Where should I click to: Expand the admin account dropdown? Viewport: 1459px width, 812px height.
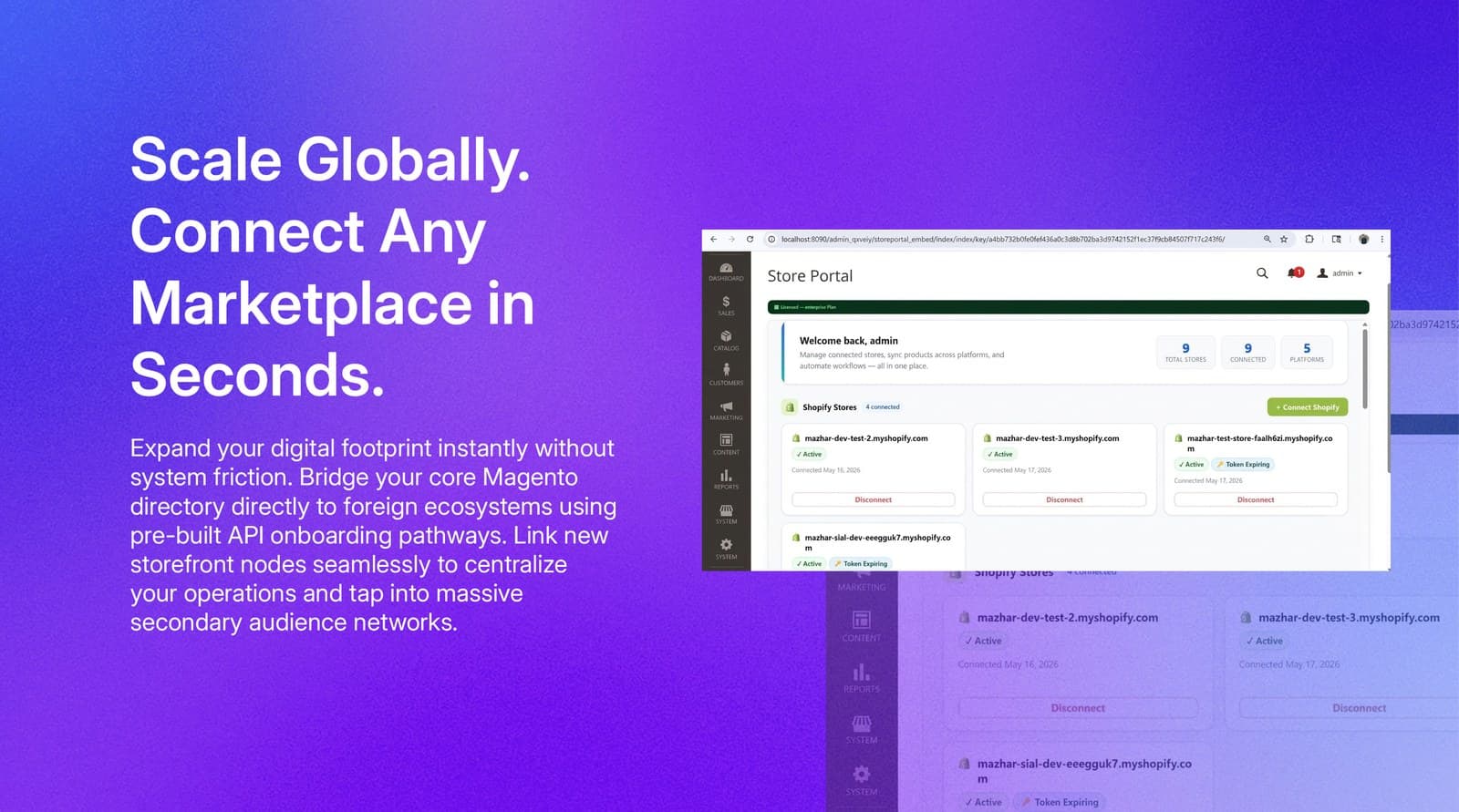(x=1340, y=273)
